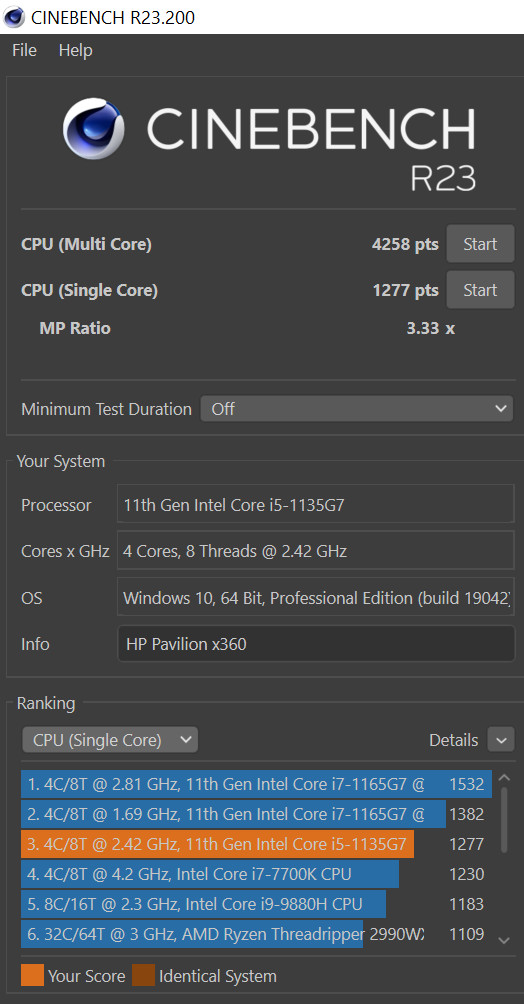Click the 4258 pts multi core score
Screen dimensions: 524x1004
pyautogui.click(x=405, y=244)
